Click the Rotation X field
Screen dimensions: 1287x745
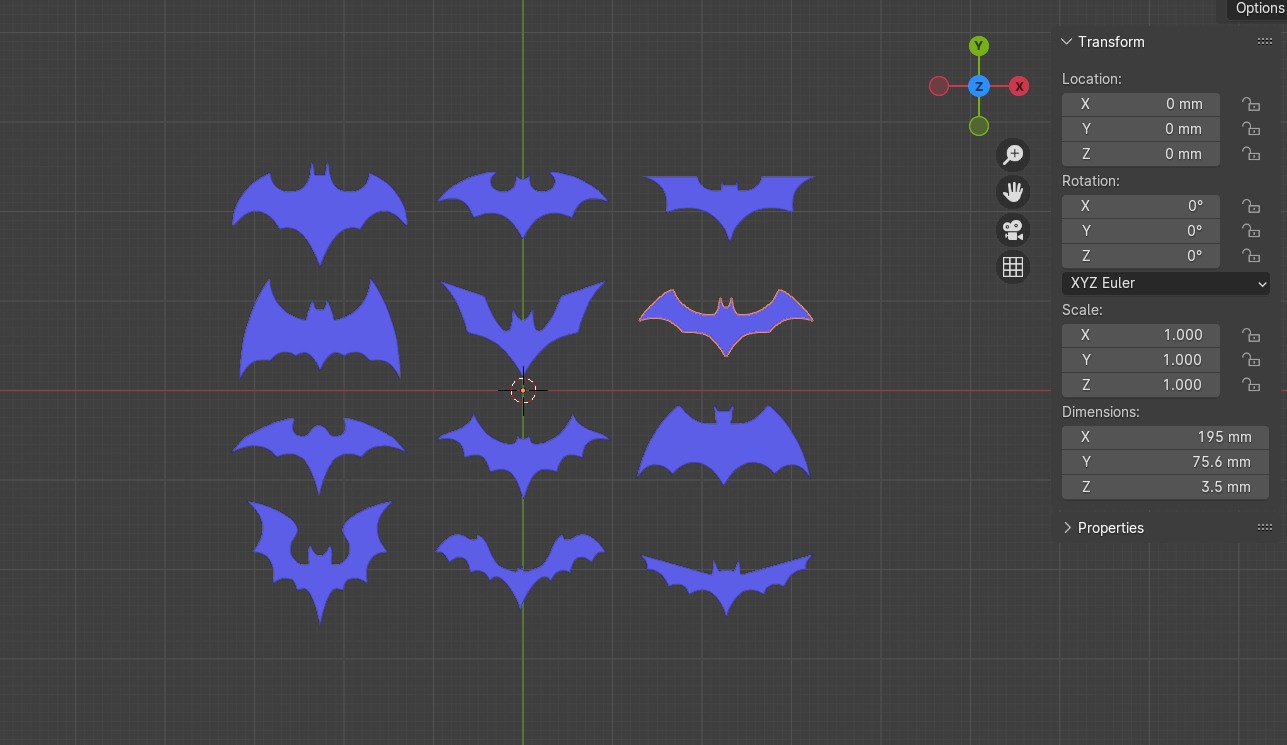(x=1141, y=206)
